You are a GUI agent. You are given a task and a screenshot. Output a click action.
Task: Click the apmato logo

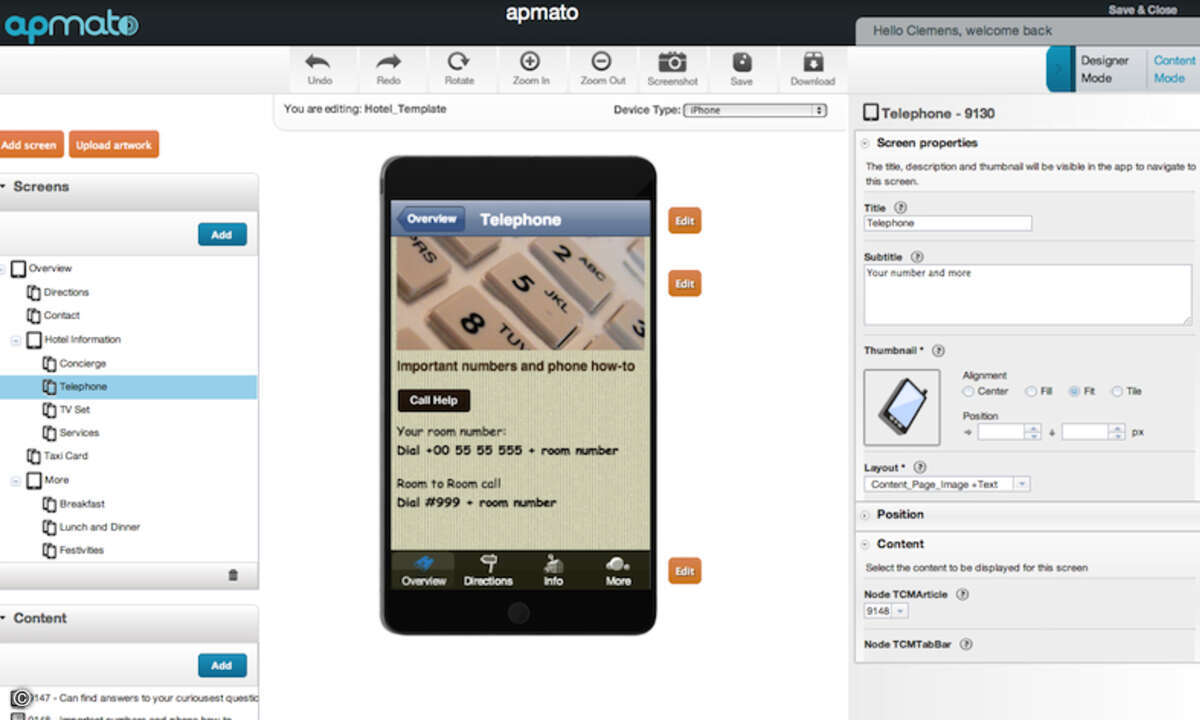tap(70, 25)
